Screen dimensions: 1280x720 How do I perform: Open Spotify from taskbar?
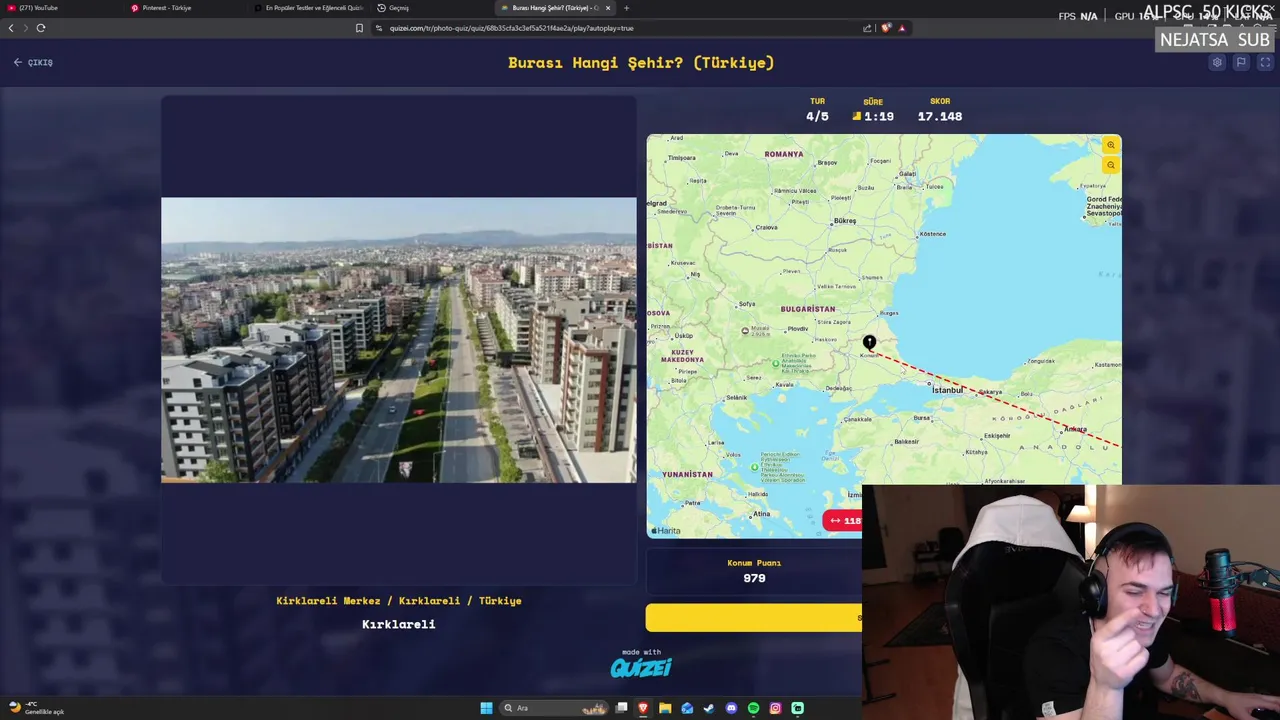pos(753,708)
